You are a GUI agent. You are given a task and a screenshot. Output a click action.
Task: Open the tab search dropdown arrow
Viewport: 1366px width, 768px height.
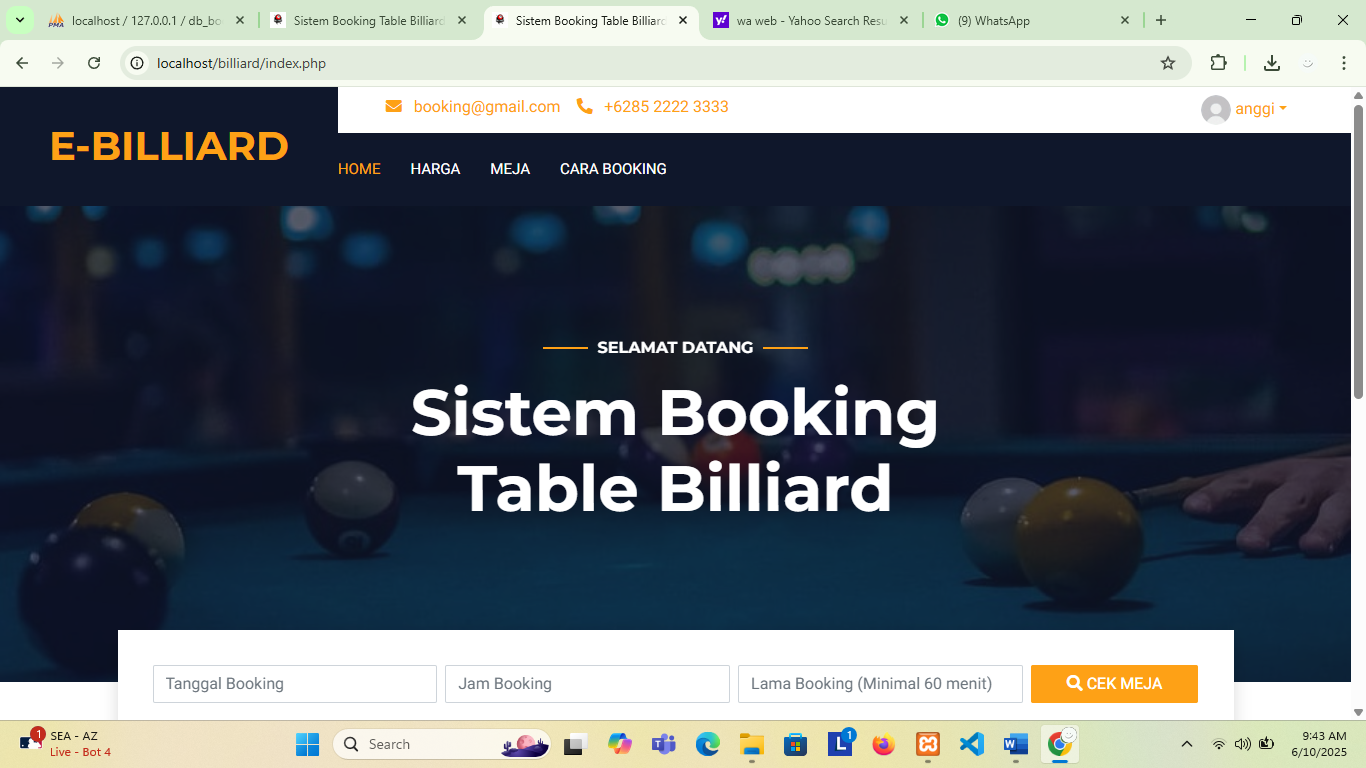19,20
